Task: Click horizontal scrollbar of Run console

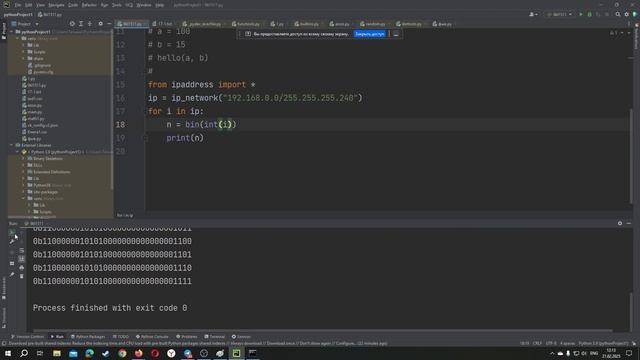Action: click(x=322, y=331)
